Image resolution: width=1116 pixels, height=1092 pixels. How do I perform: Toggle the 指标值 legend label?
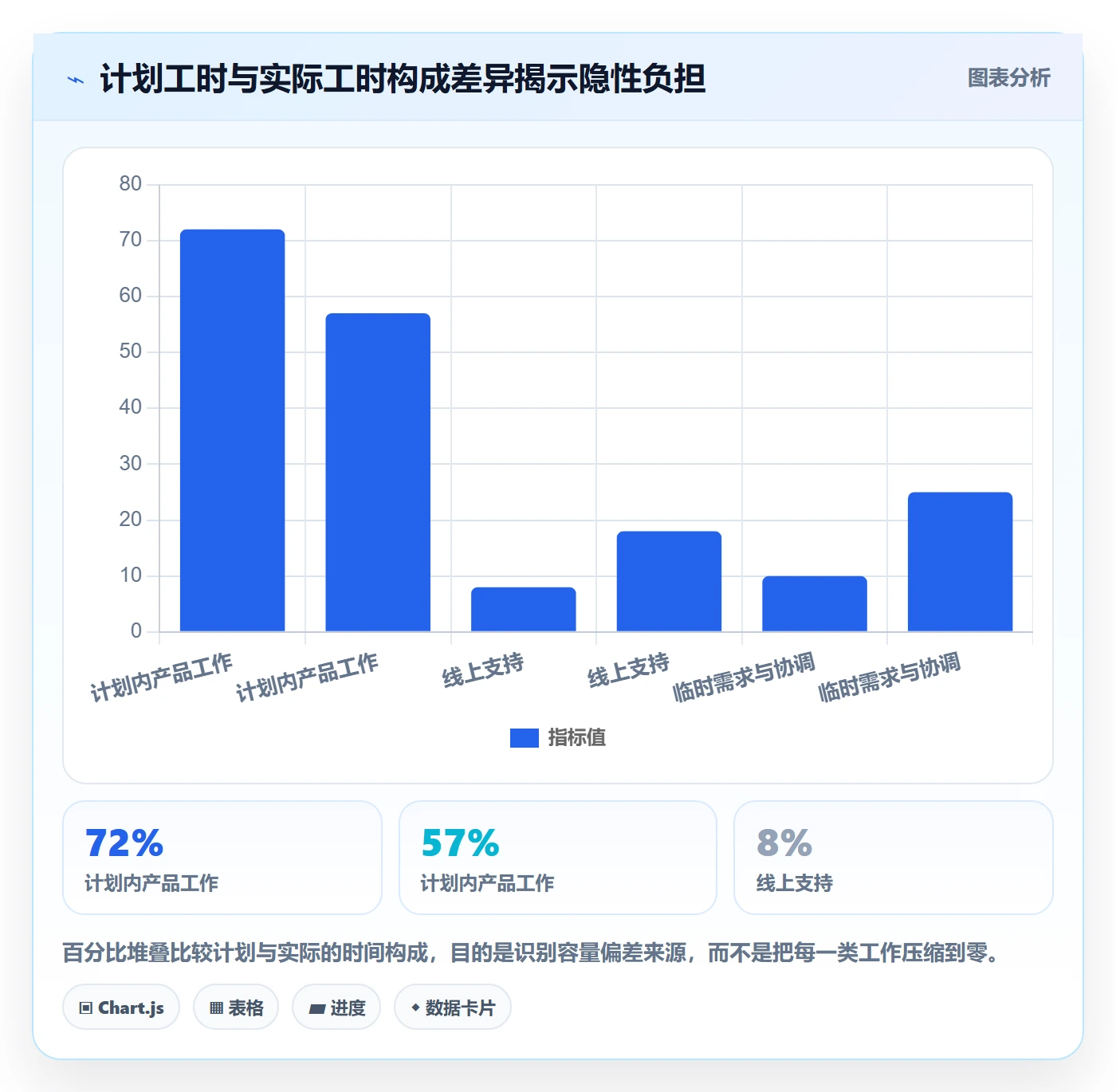point(577,738)
